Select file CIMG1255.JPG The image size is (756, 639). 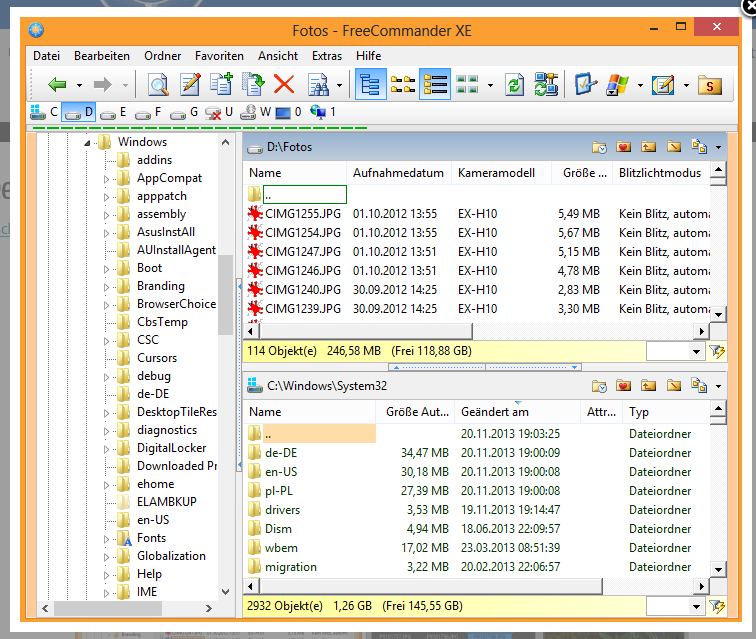(x=303, y=214)
